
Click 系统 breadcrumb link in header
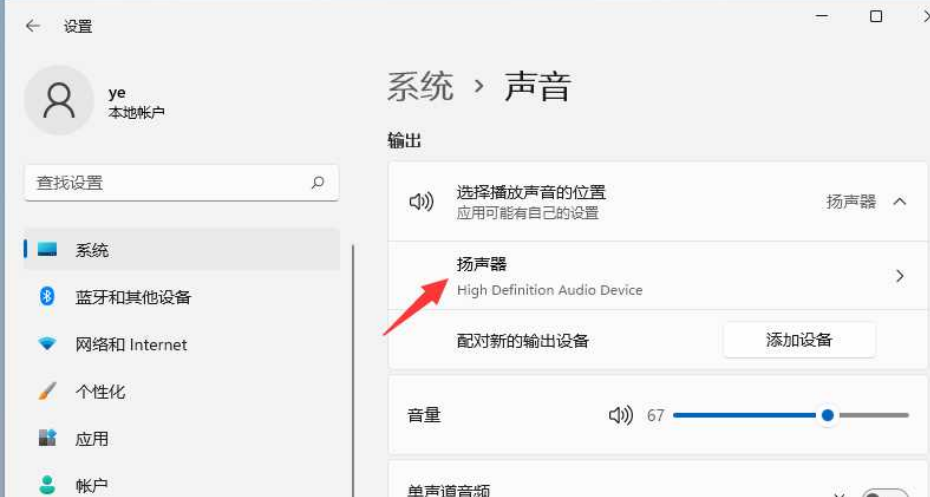click(420, 87)
